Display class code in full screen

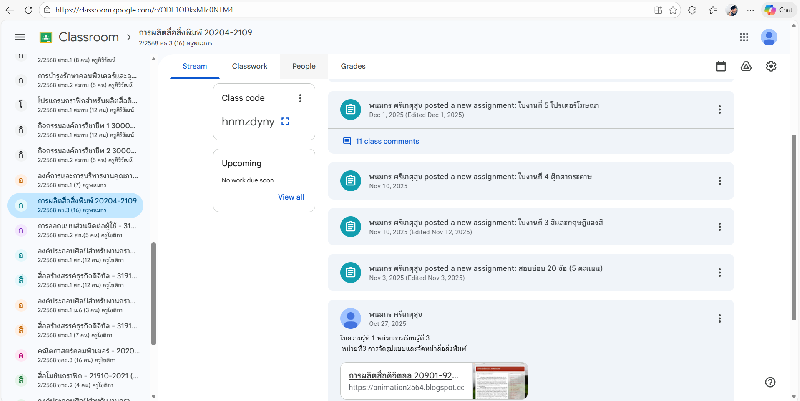pos(285,122)
